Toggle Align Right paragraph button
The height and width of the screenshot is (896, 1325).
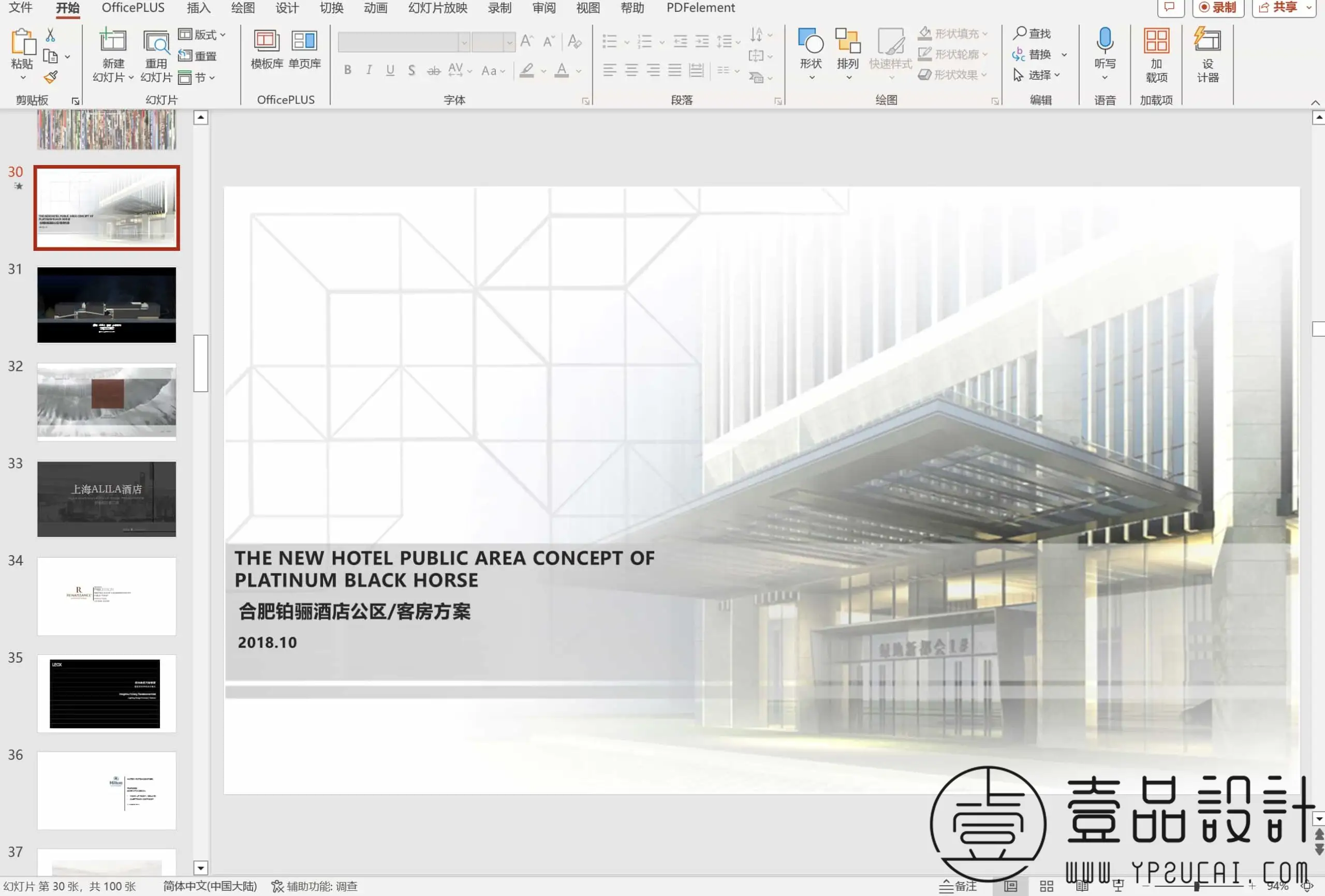653,70
